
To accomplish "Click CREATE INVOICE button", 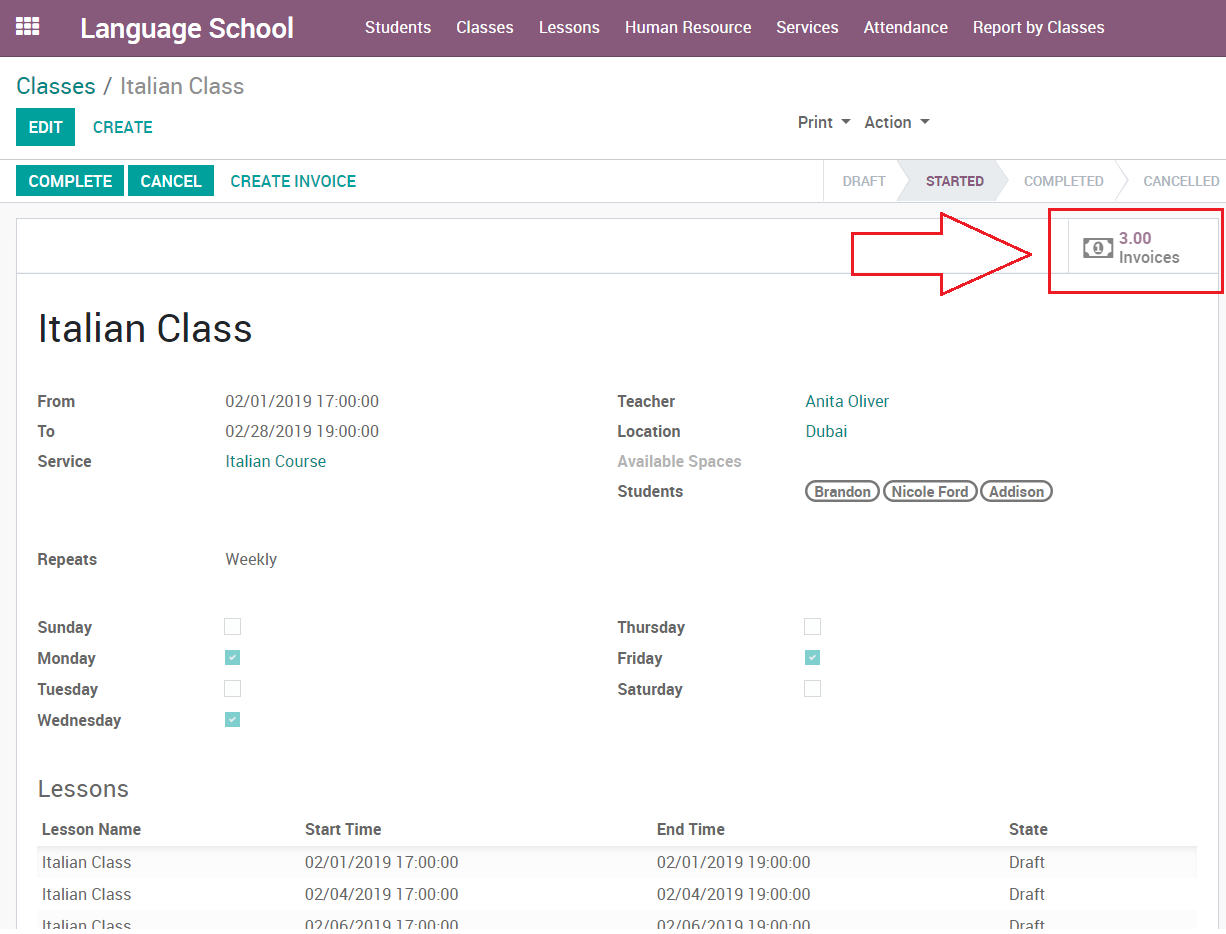I will click(x=293, y=181).
